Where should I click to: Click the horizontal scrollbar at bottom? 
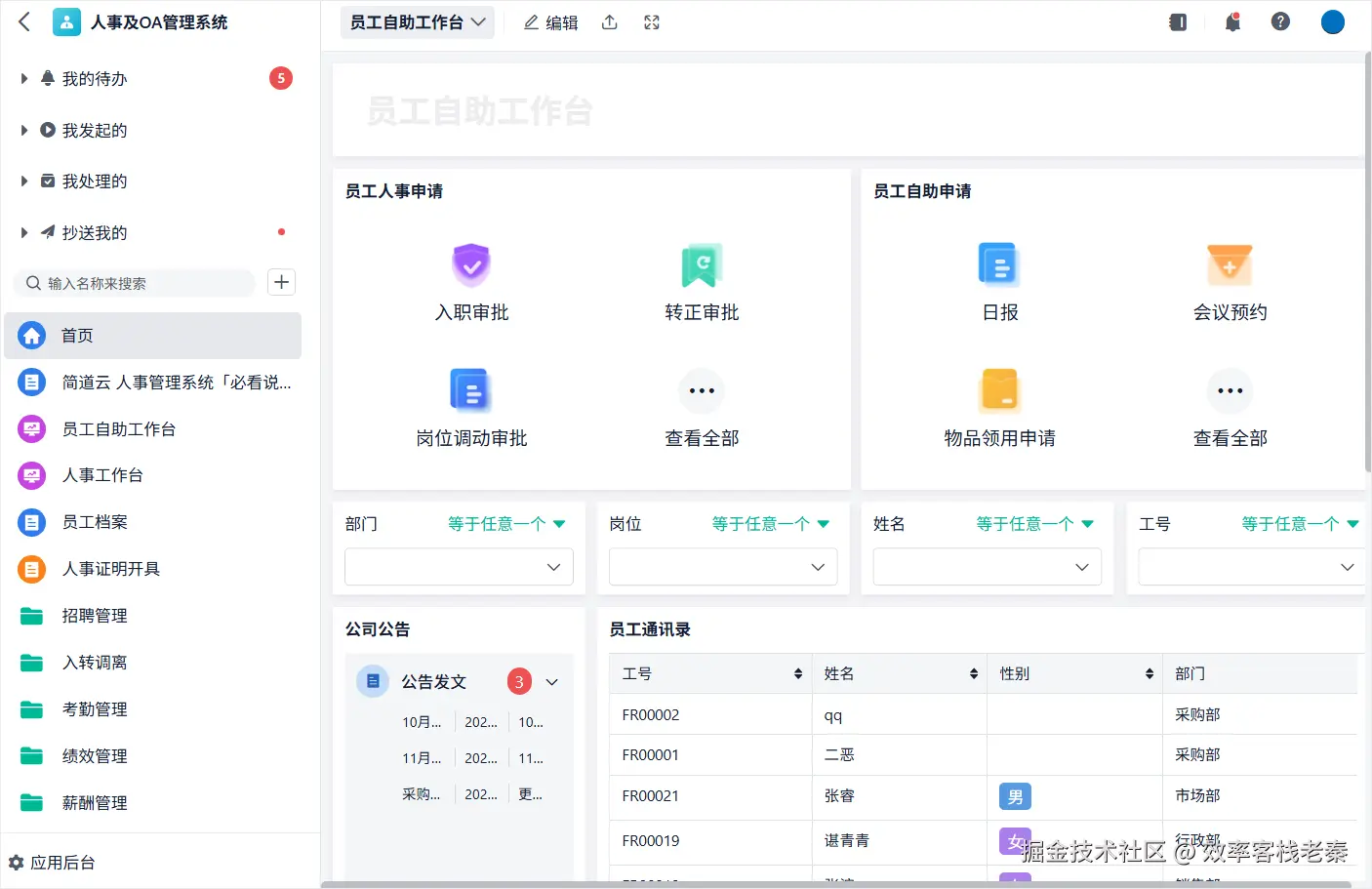coord(836,885)
